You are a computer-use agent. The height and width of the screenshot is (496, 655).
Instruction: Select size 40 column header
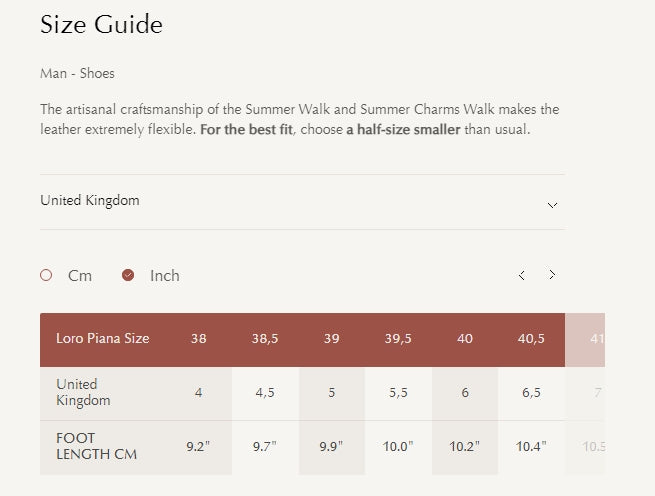pos(465,339)
